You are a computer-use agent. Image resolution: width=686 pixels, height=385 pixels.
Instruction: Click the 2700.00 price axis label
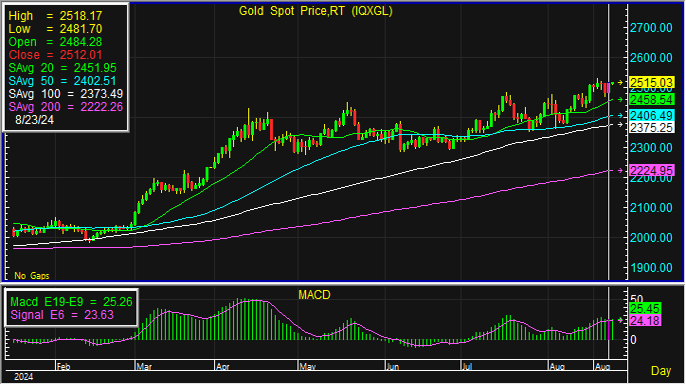[x=651, y=28]
